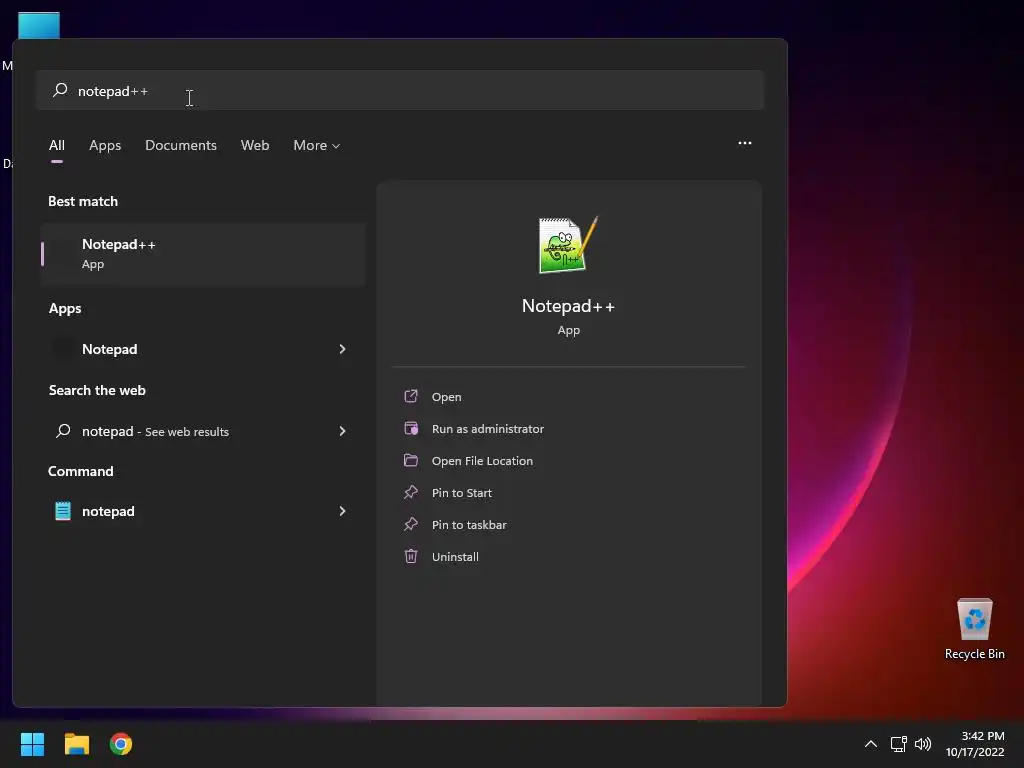Screen dimensions: 1024x768
Task: Expand the web results chevron for notepad
Action: pyautogui.click(x=342, y=431)
